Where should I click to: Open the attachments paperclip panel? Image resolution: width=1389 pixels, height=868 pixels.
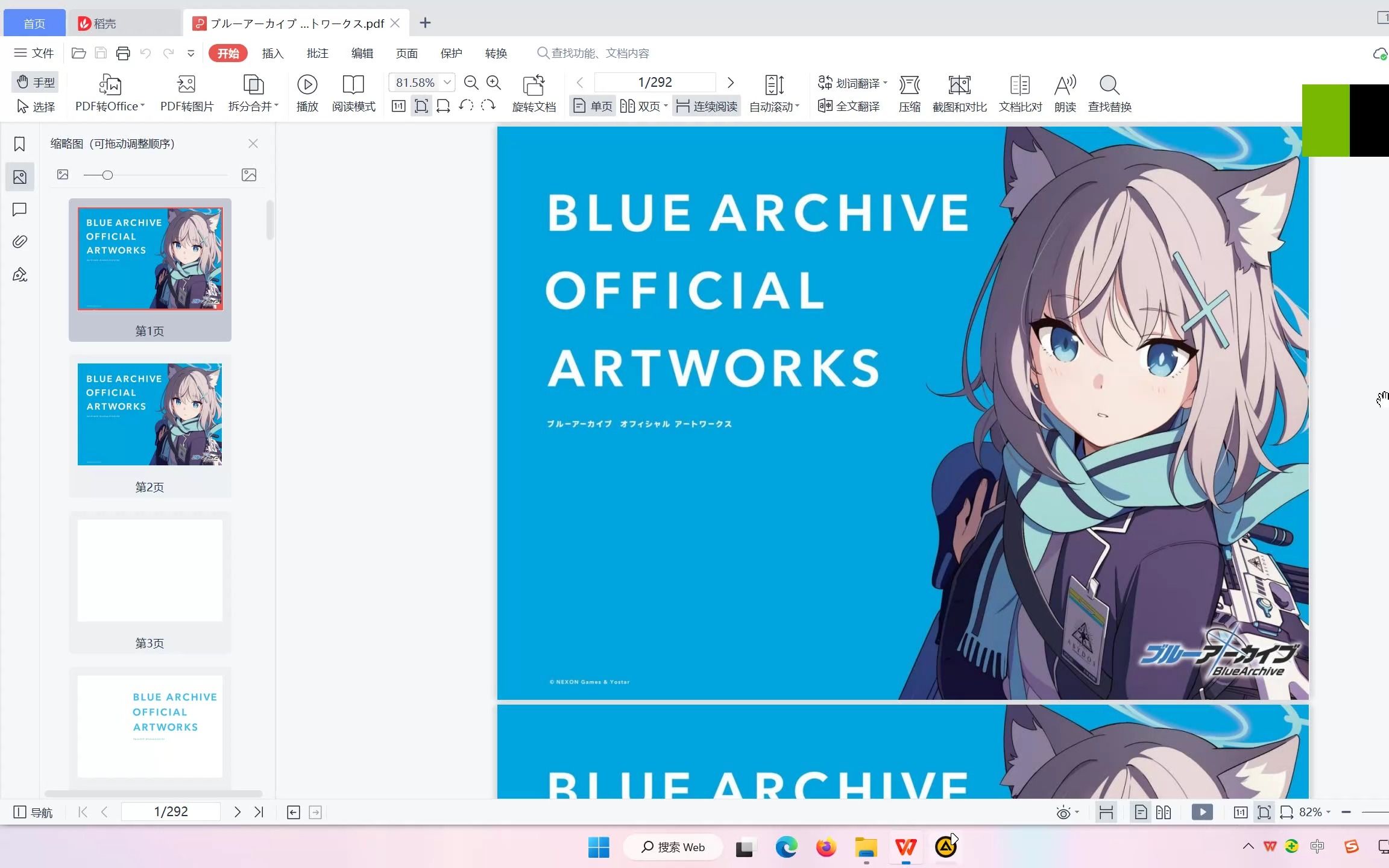(20, 242)
